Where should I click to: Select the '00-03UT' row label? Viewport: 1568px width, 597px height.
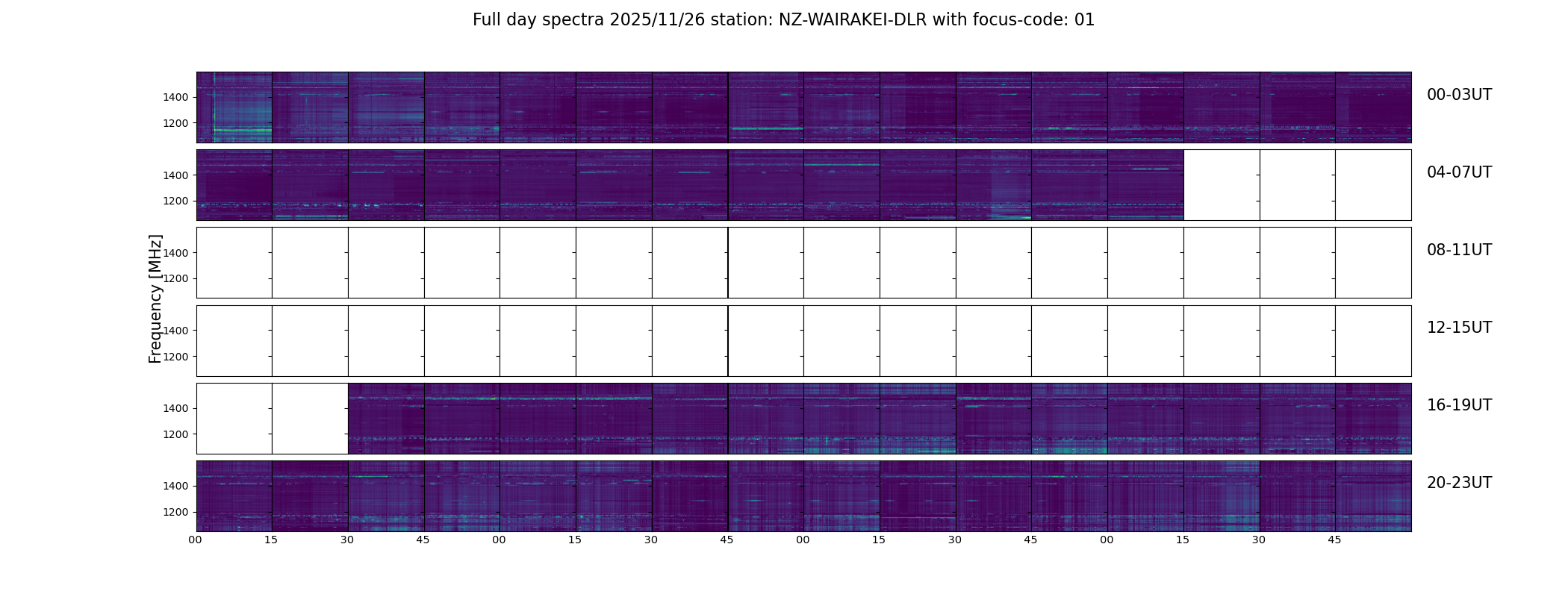[1459, 95]
